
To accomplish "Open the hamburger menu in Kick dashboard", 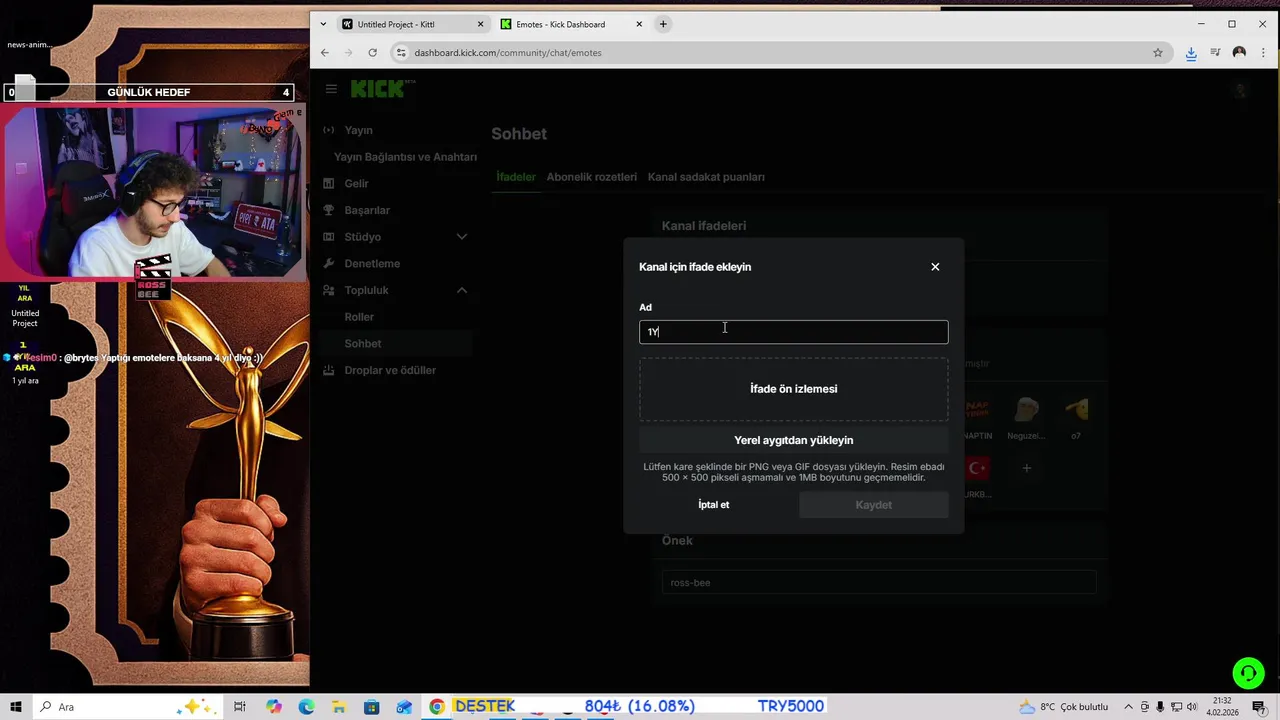I will (331, 89).
